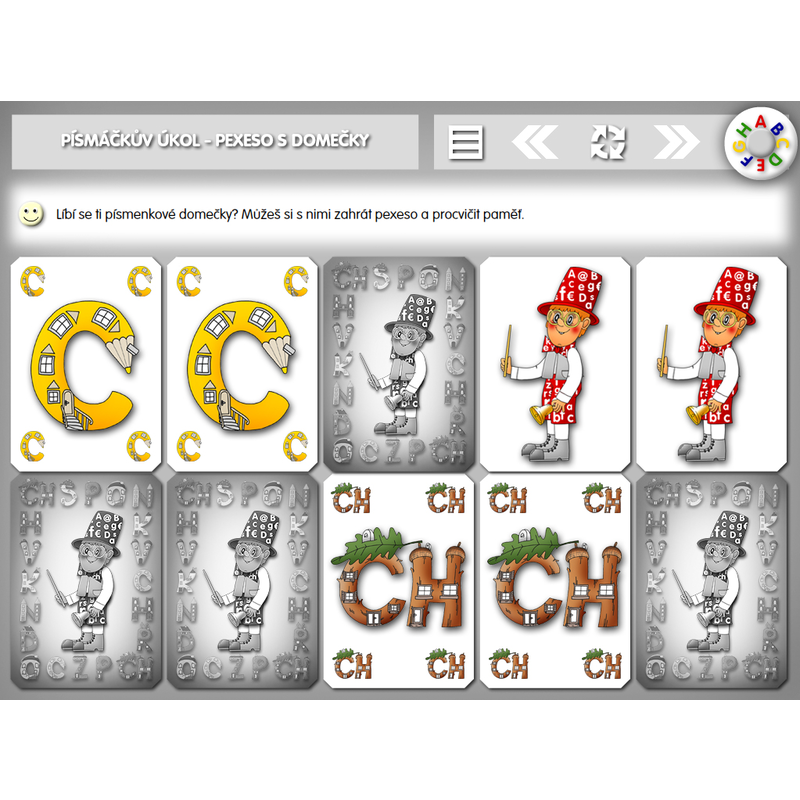Go to next page with double-right arrows

tap(677, 142)
